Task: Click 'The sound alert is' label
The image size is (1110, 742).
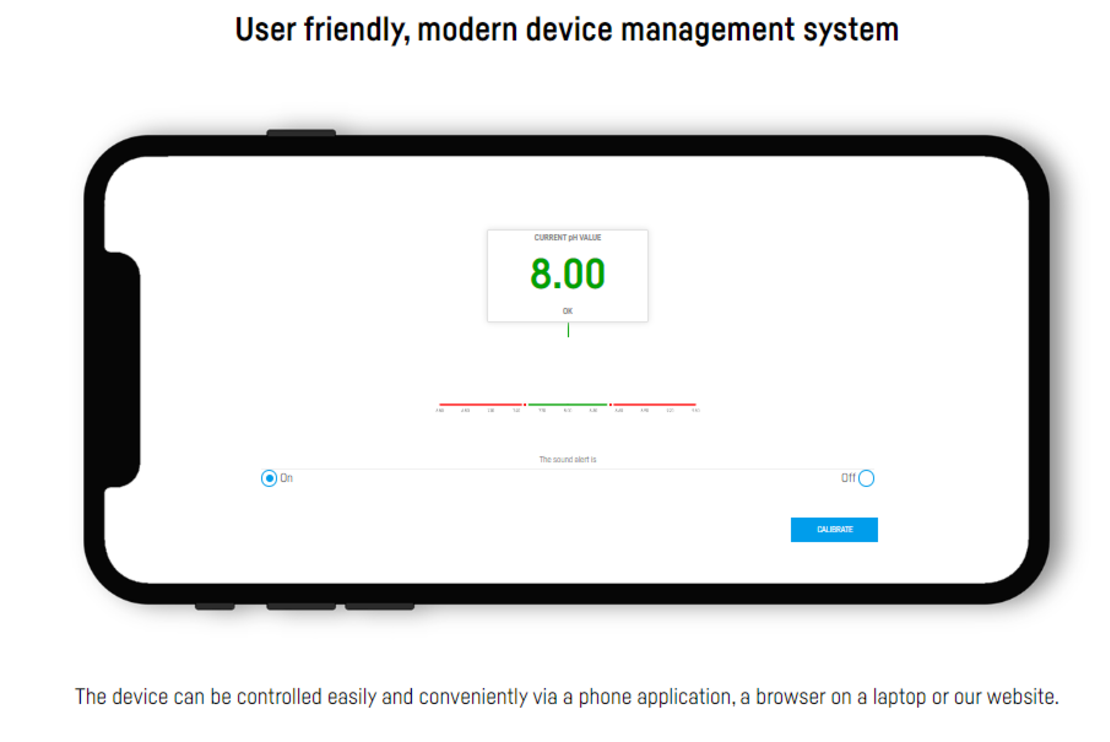Action: pos(567,459)
